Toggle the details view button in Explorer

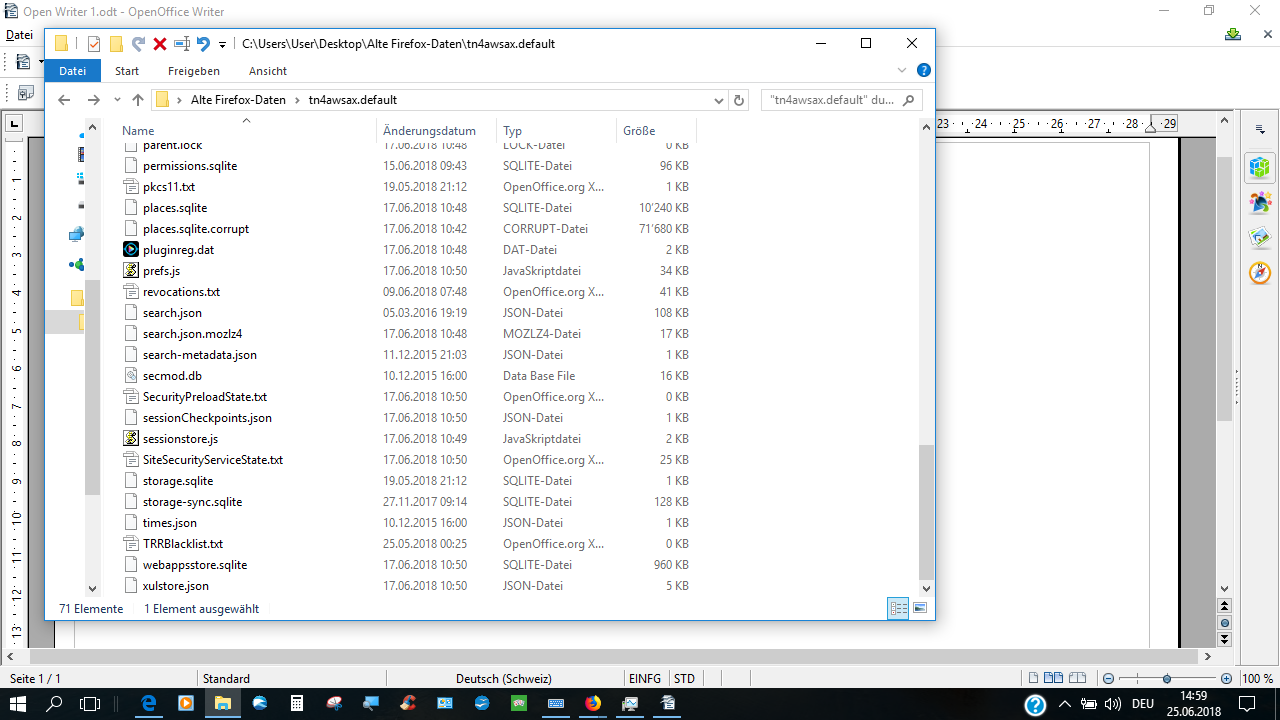click(x=898, y=608)
